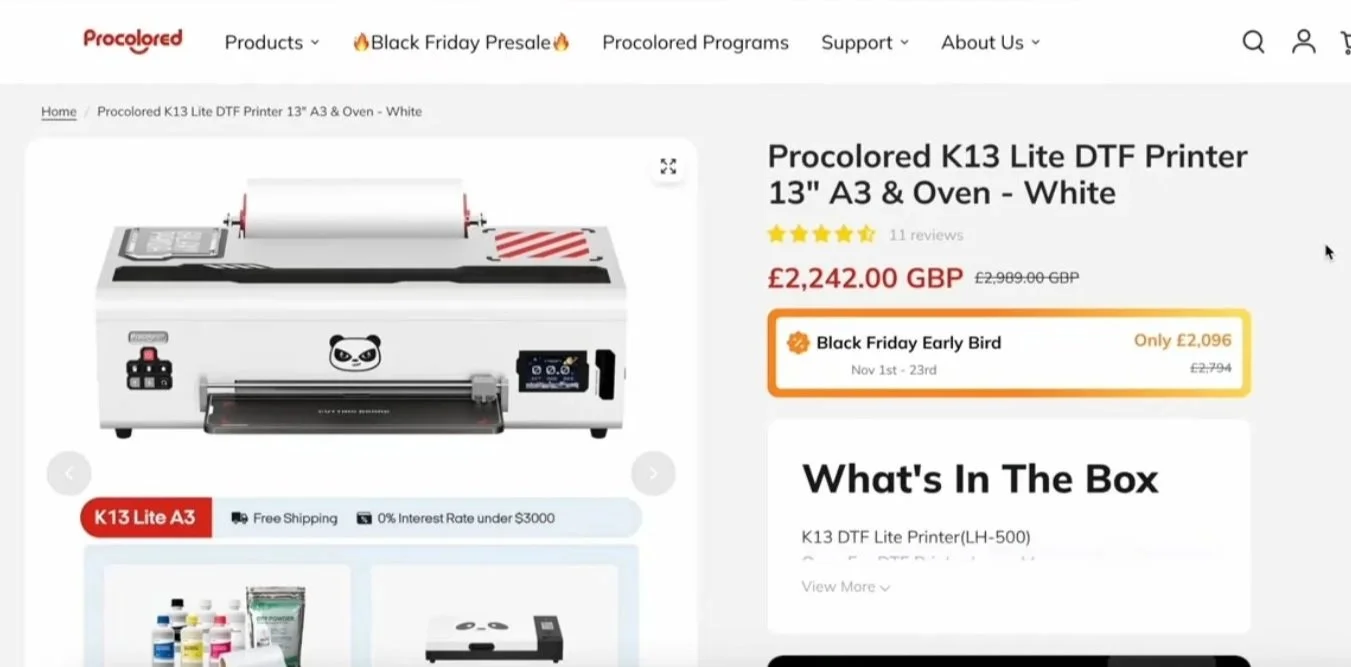Show previous product image arrow
The width and height of the screenshot is (1351, 667).
[69, 473]
